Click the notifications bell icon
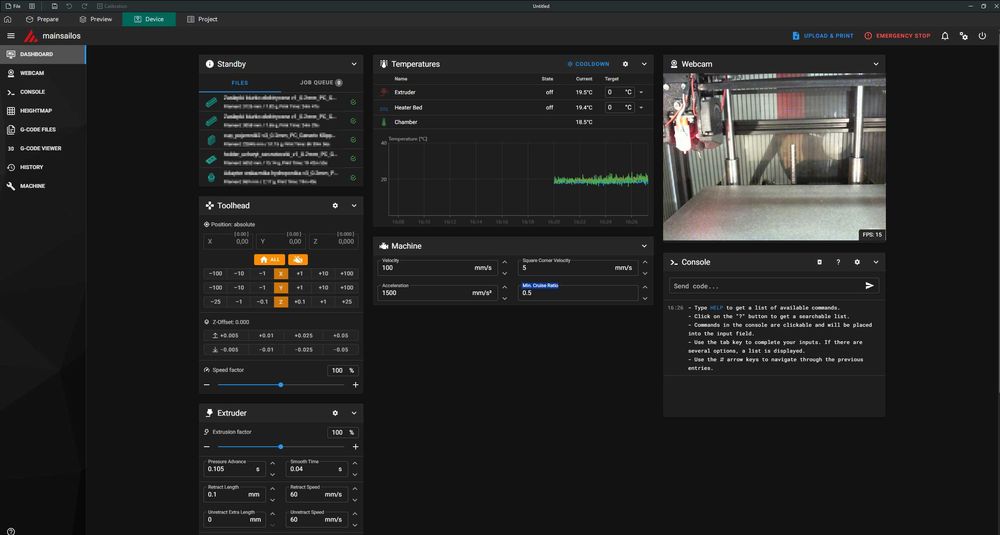 click(x=947, y=36)
